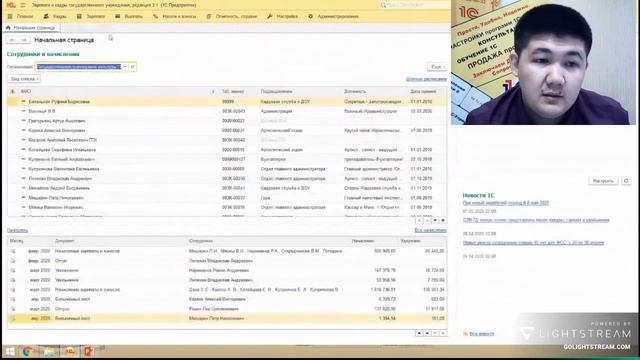
Task: Open the Налоги и взносы menu section
Action: [x=174, y=16]
